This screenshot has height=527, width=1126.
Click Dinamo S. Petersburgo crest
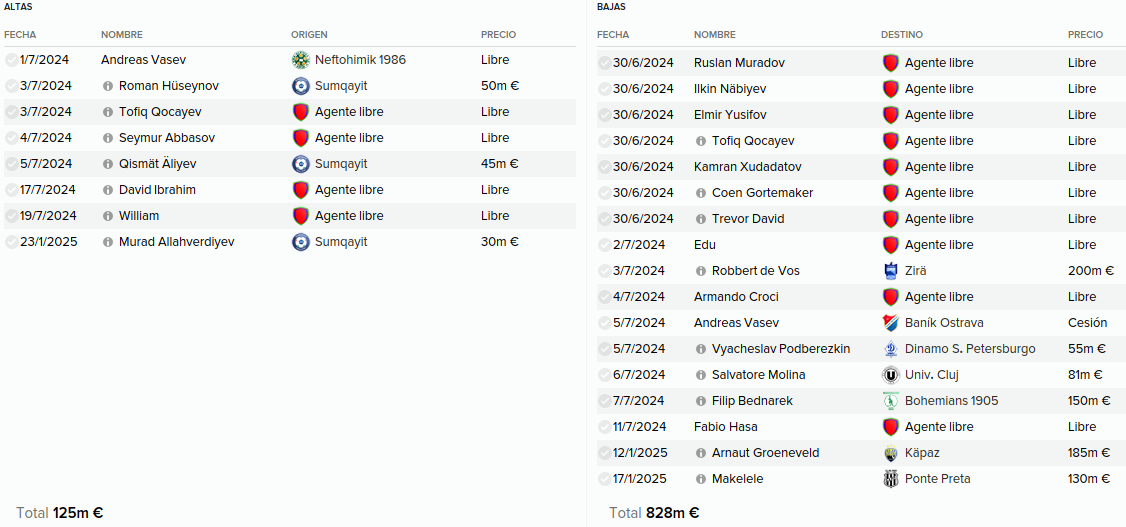point(890,349)
